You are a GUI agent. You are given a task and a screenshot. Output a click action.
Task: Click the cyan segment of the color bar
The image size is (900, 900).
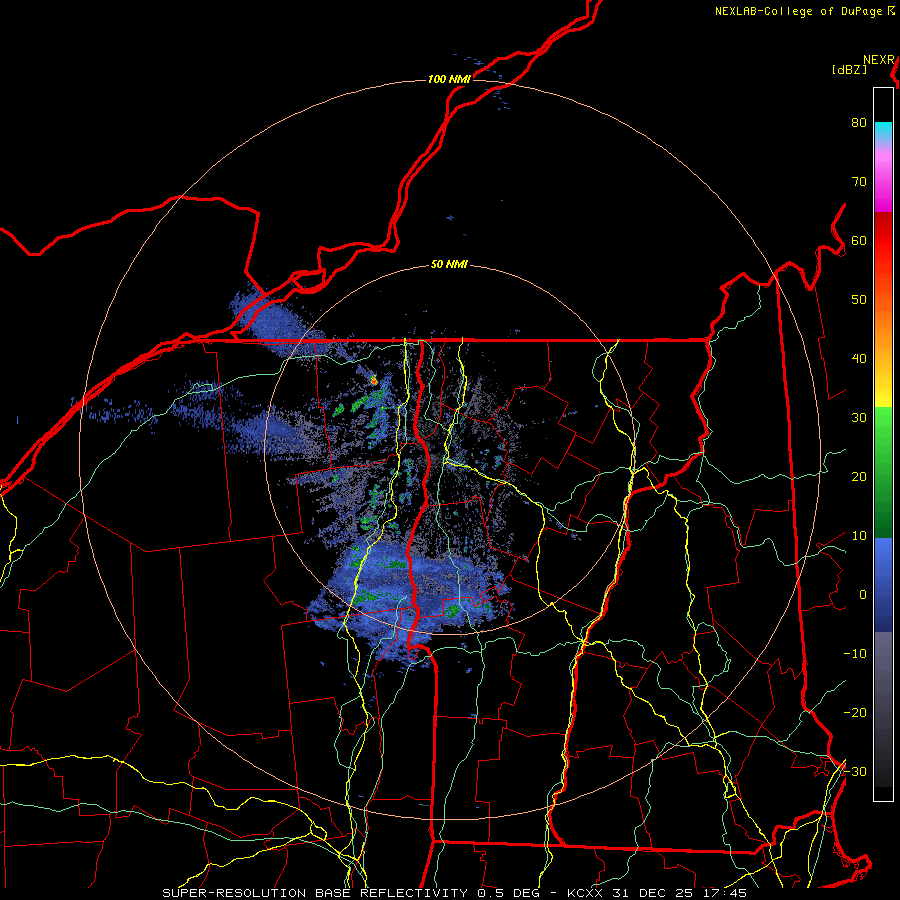pos(883,129)
